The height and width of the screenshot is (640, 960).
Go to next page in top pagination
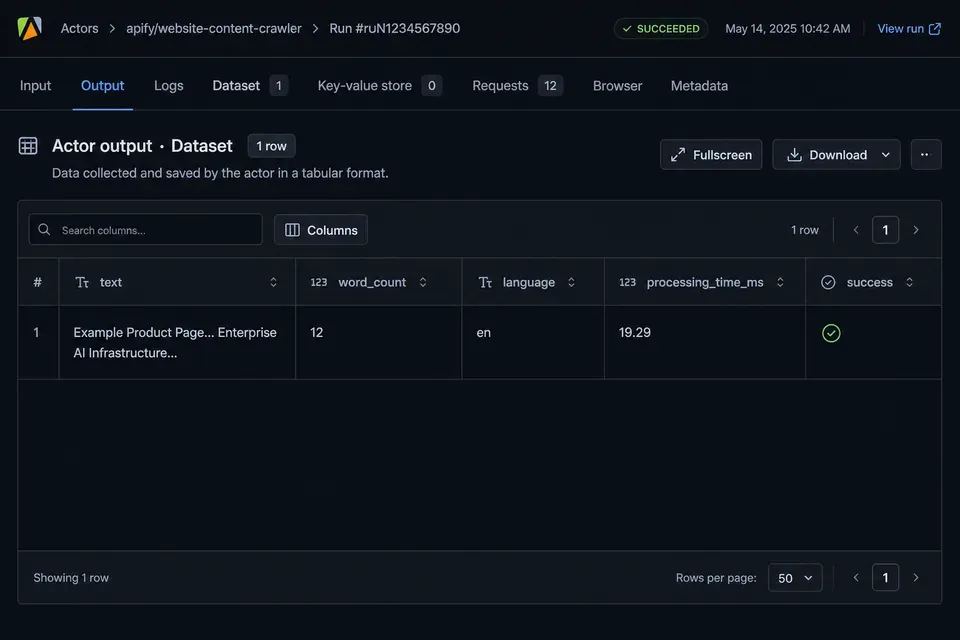916,230
